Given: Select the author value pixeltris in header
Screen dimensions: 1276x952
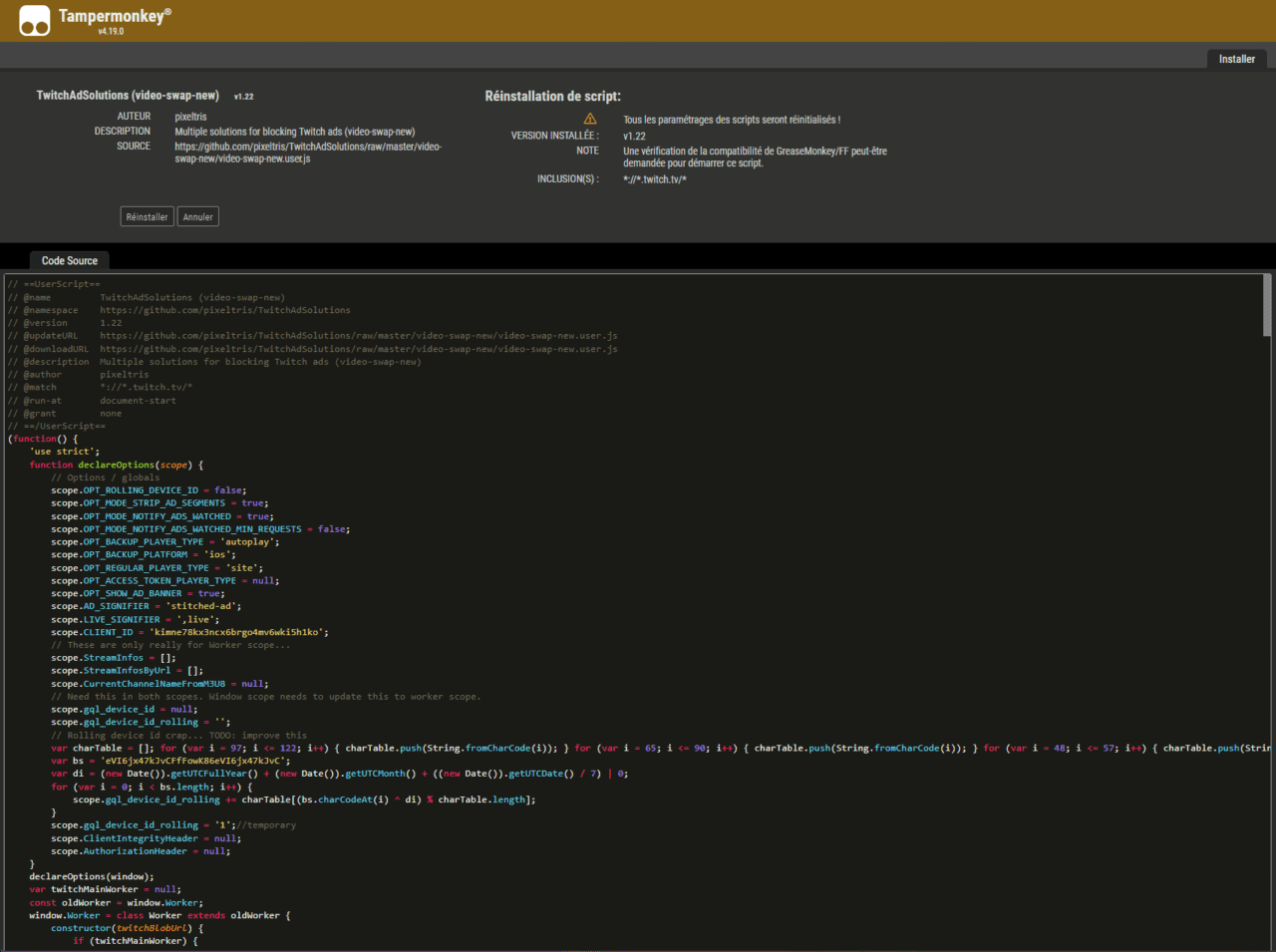Looking at the screenshot, I should click(191, 117).
